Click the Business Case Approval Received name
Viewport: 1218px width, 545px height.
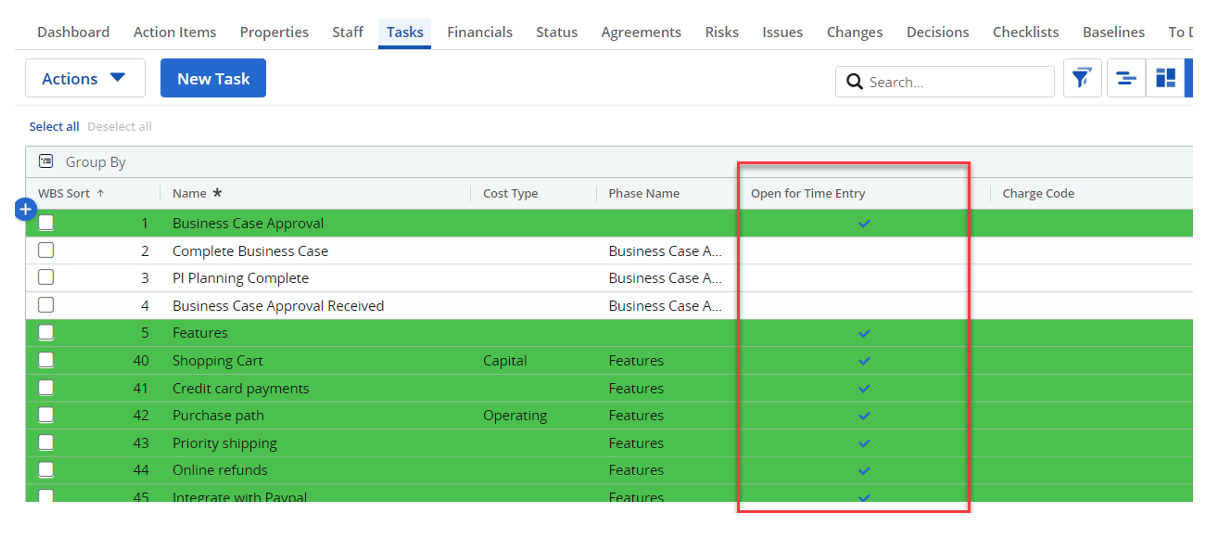pos(278,306)
